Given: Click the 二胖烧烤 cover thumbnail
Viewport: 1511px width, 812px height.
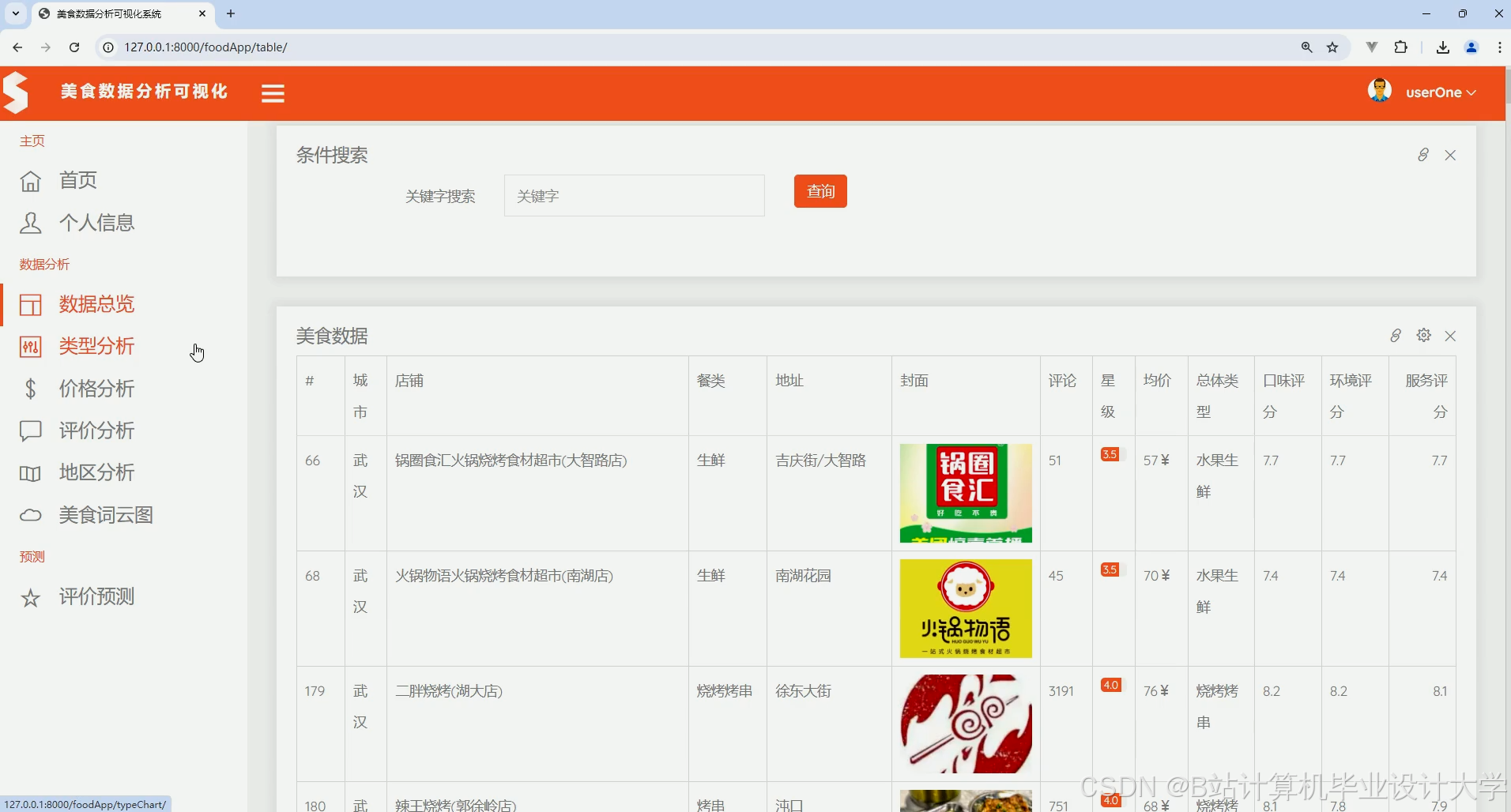Looking at the screenshot, I should tap(966, 724).
